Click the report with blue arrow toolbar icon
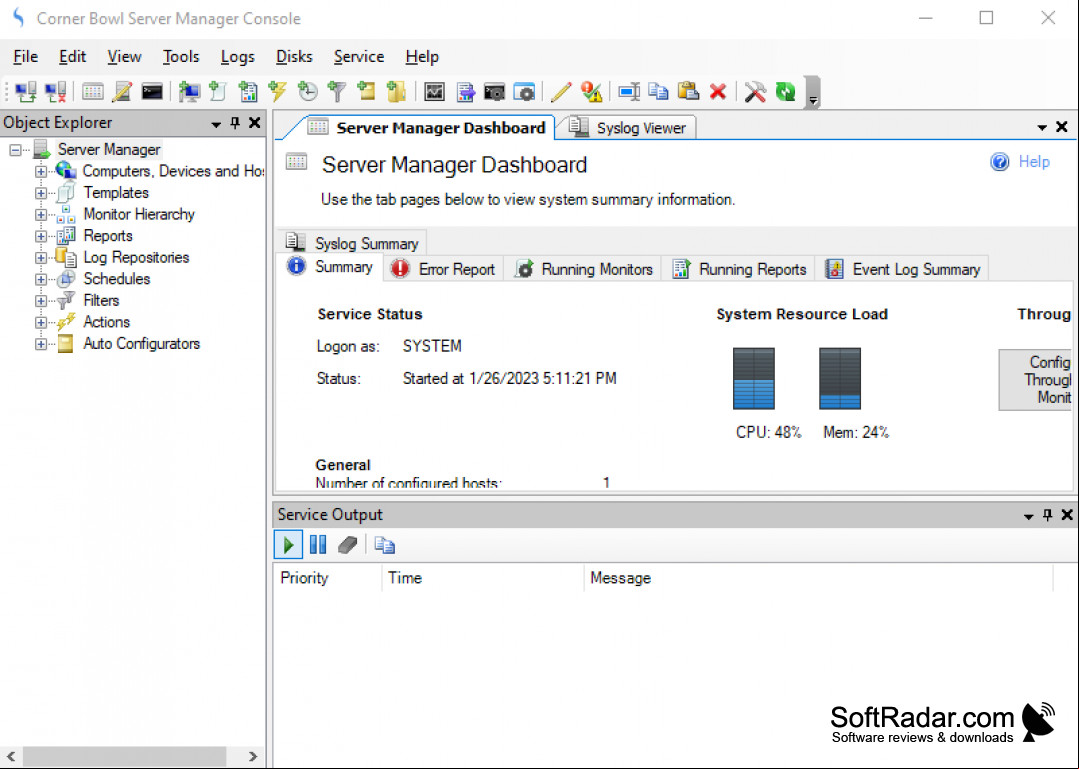1079x769 pixels. [x=465, y=91]
